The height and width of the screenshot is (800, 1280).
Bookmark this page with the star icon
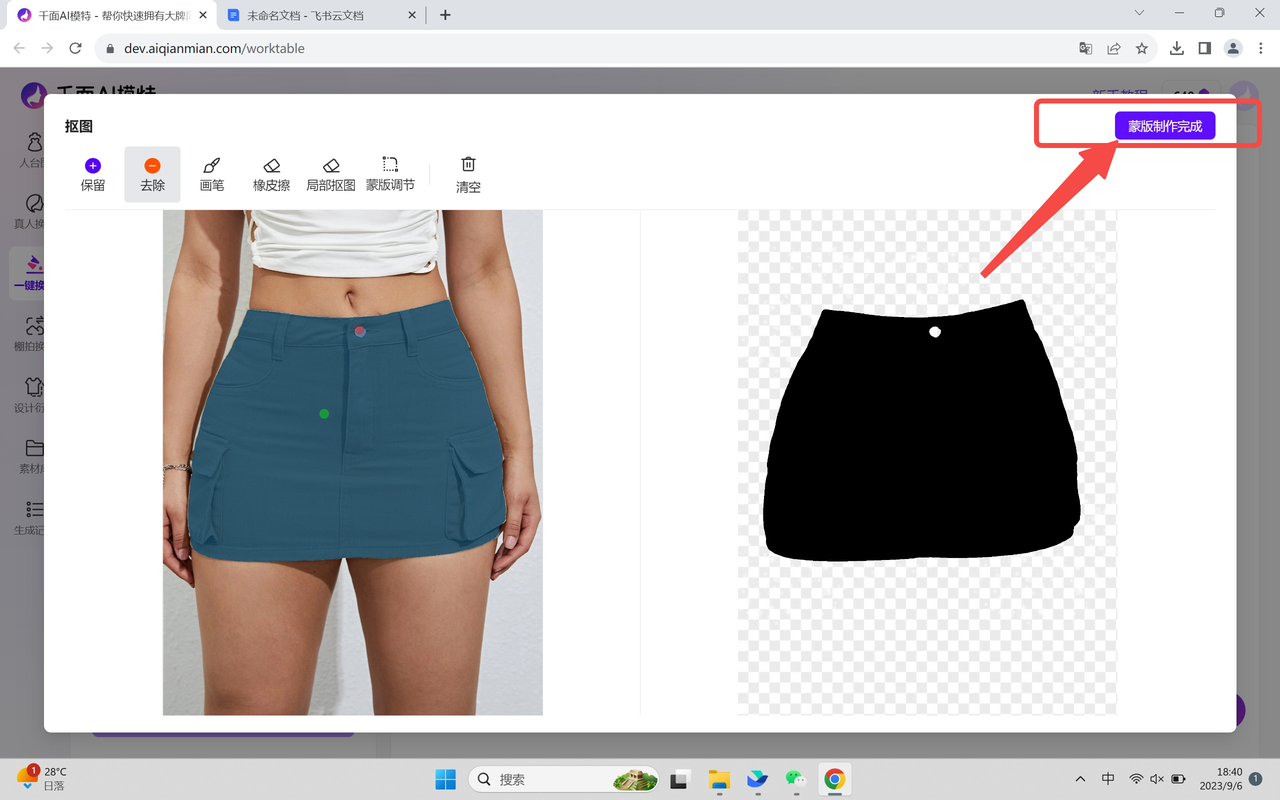click(1142, 48)
